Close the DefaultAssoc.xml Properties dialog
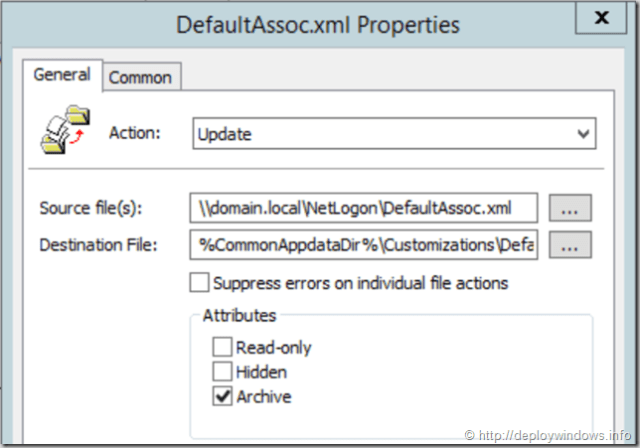Screen dimensions: 640x448 point(601,18)
